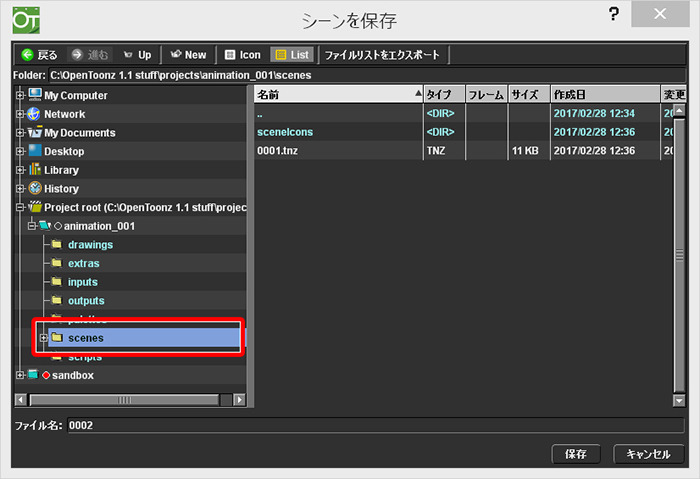The width and height of the screenshot is (700, 479).
Task: Expand the Desktop tree node
Action: coord(20,151)
